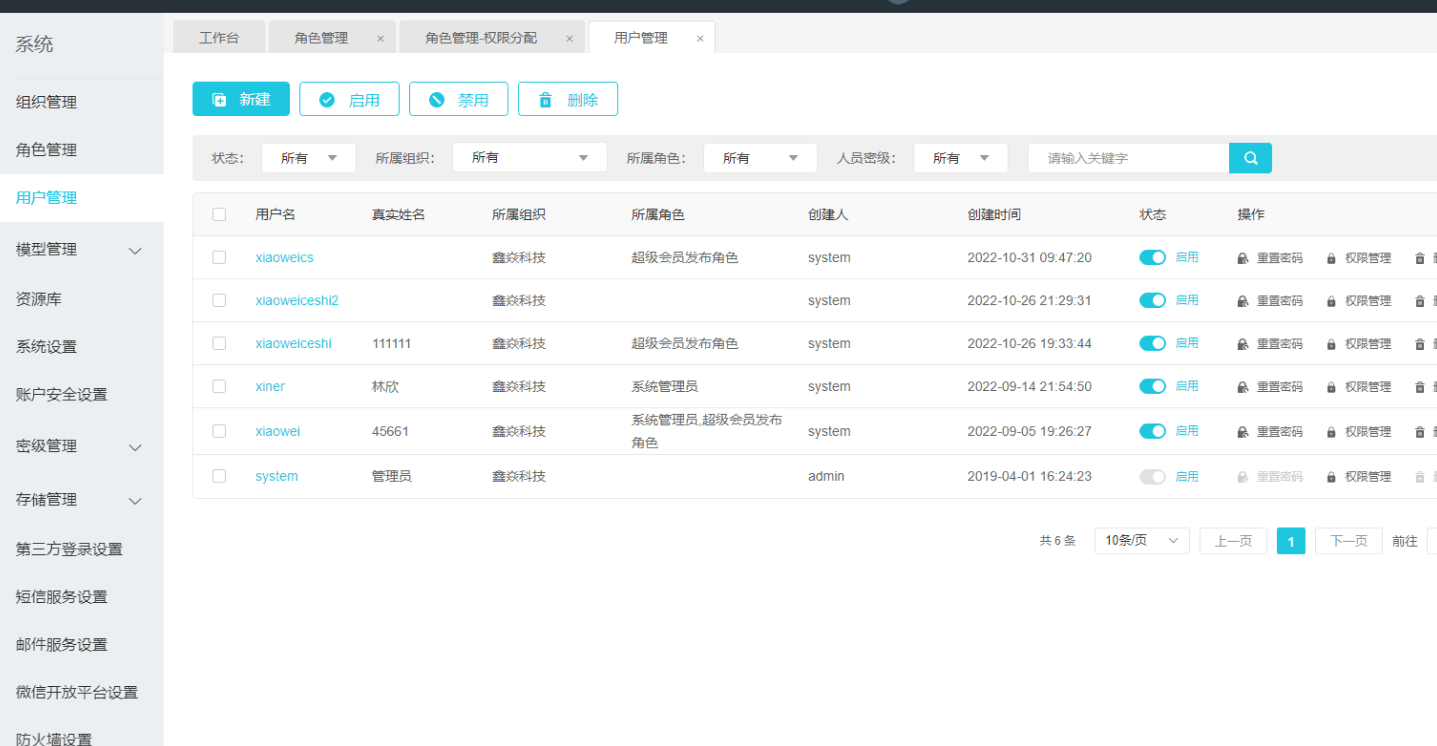Click the keyword search input field
Viewport: 1437px width, 746px height.
pos(1128,158)
